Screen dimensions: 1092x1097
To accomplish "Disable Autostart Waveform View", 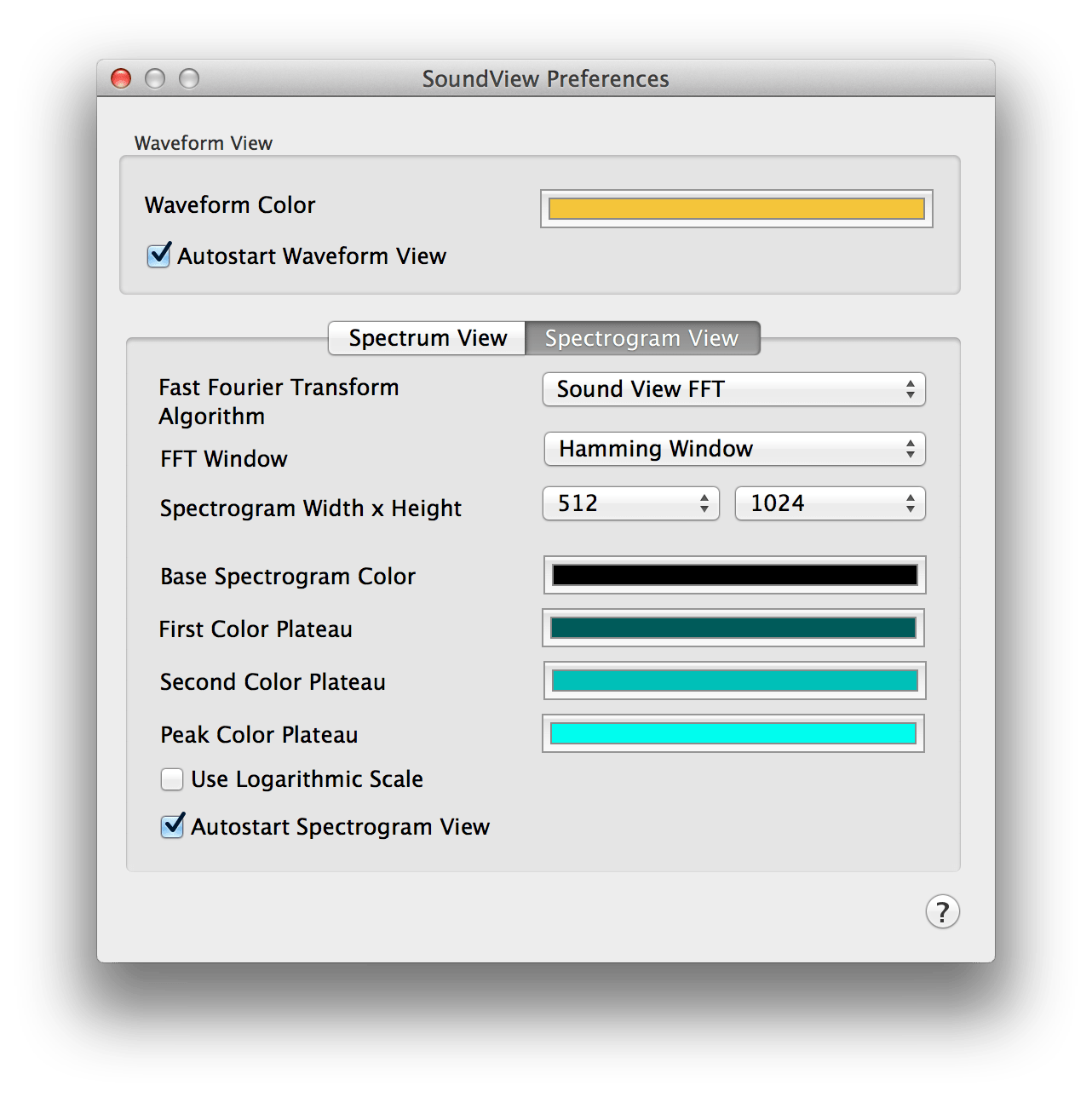I will tap(158, 256).
